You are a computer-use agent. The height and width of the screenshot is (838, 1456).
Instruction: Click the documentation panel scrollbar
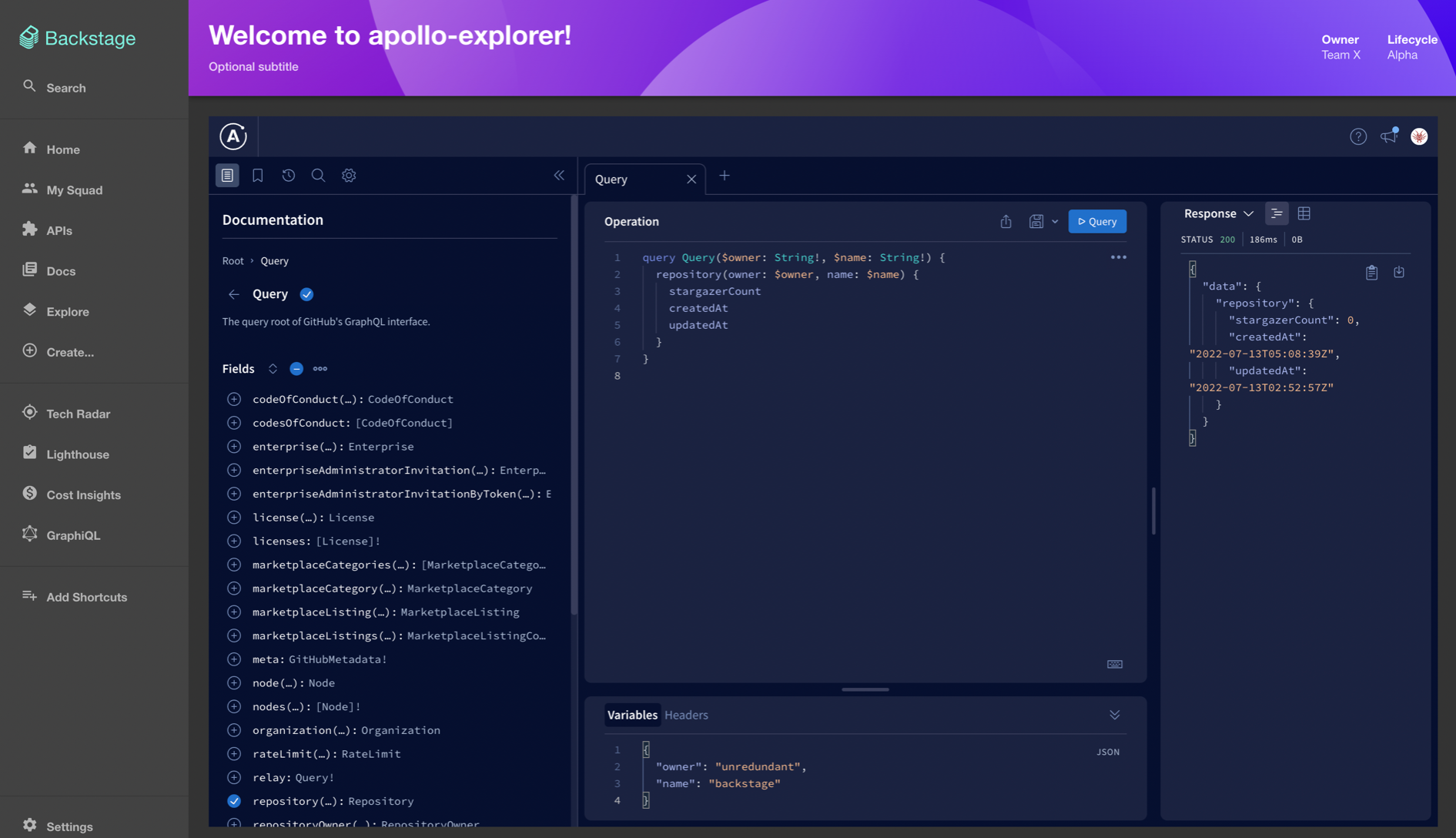click(574, 406)
